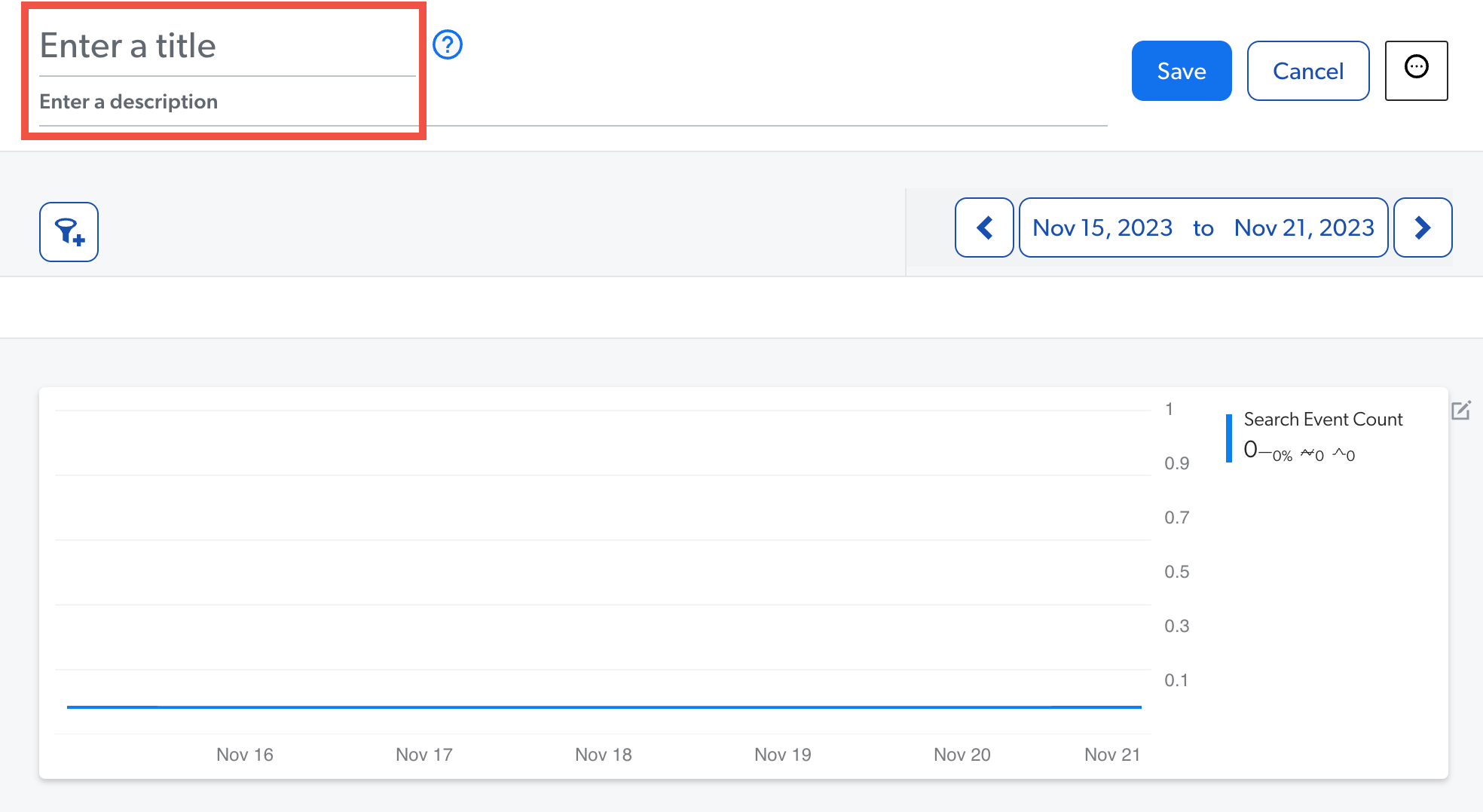Save the report
The height and width of the screenshot is (812, 1483).
pos(1182,71)
